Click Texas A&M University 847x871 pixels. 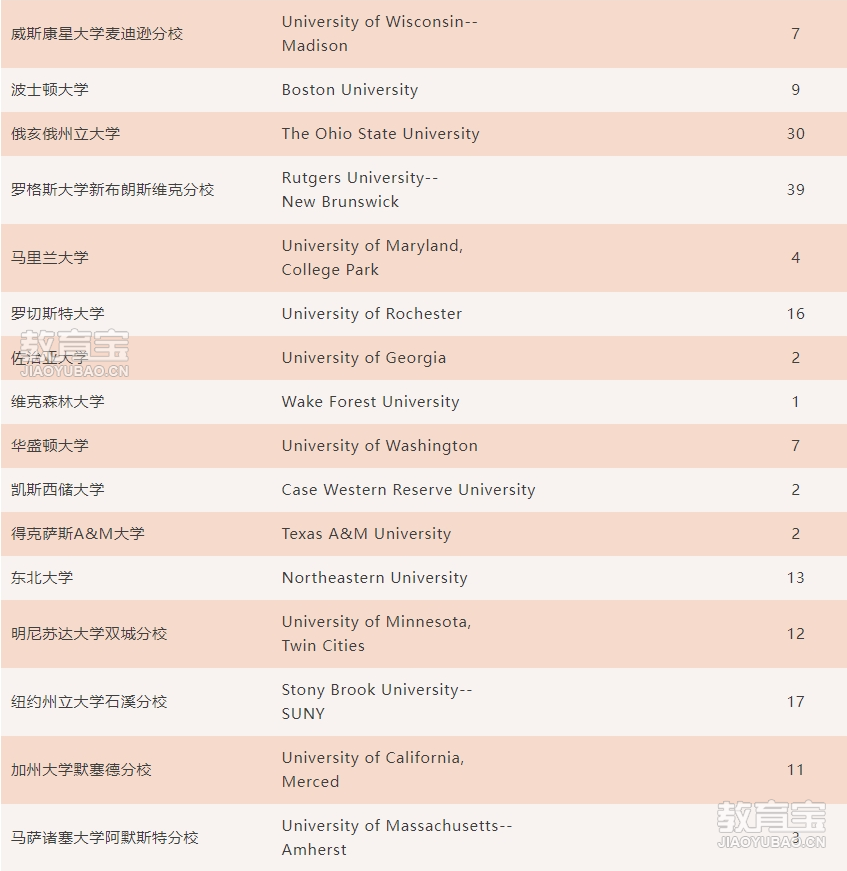366,533
